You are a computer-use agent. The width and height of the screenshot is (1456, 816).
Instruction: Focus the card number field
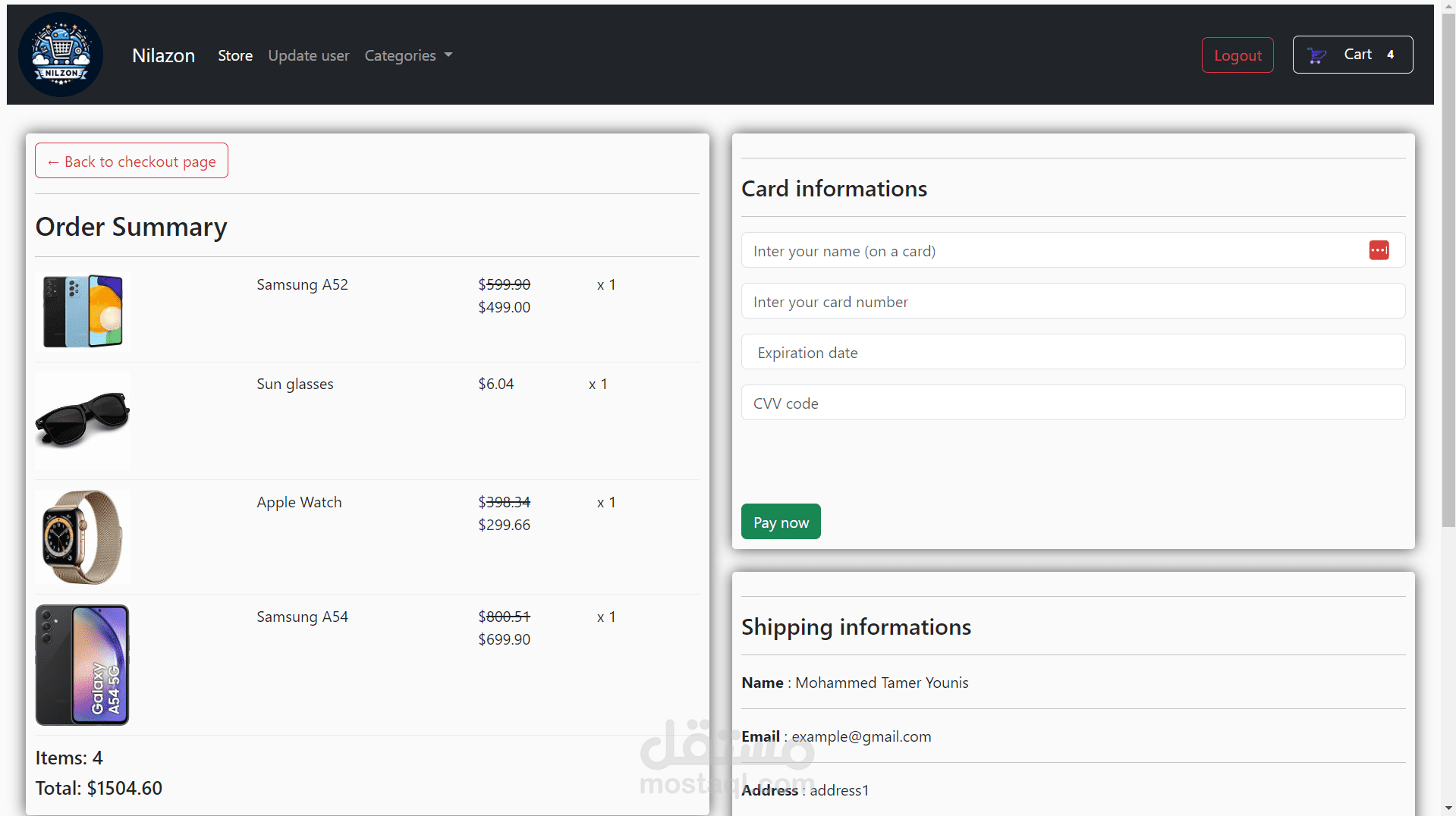[x=1073, y=301]
